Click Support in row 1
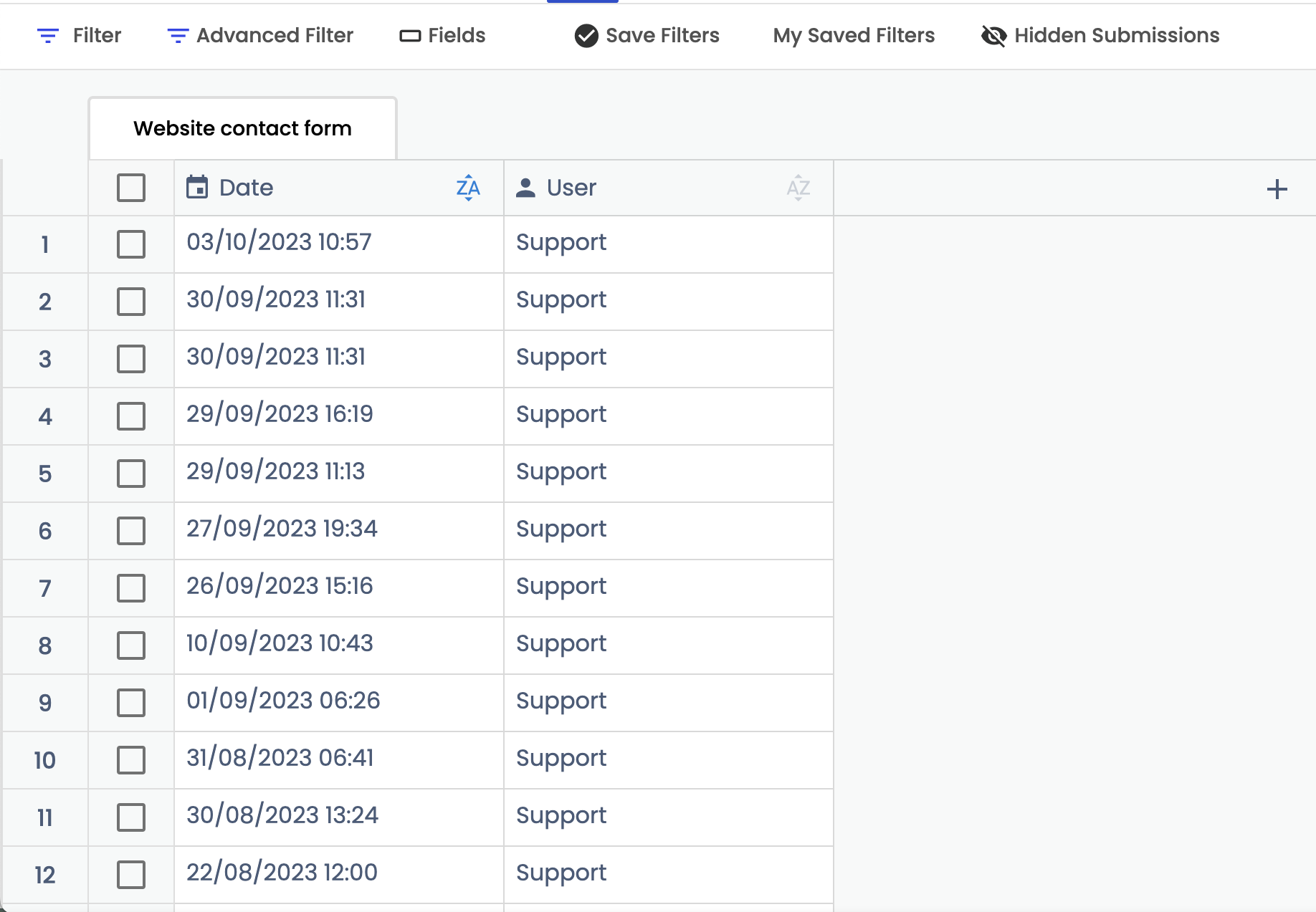 (x=561, y=243)
